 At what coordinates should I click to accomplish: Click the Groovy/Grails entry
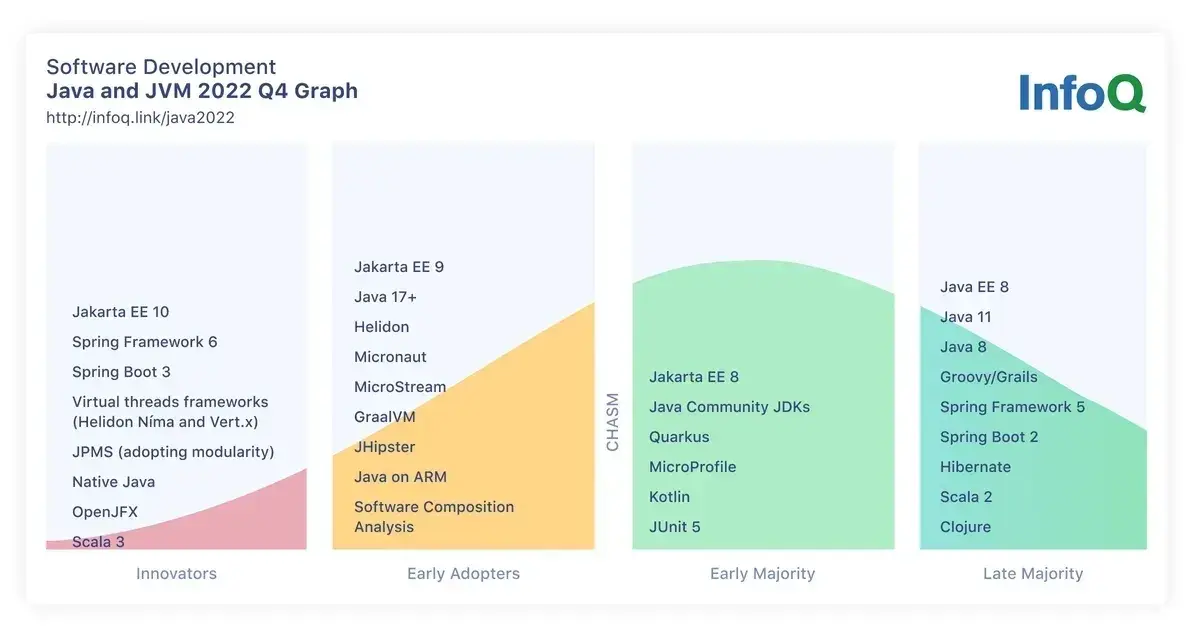point(988,377)
